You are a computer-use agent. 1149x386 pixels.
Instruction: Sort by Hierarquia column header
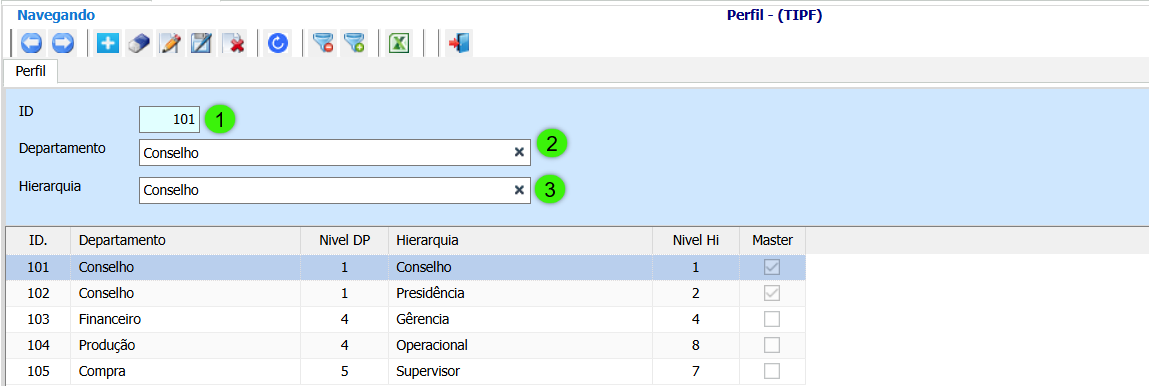pos(520,240)
